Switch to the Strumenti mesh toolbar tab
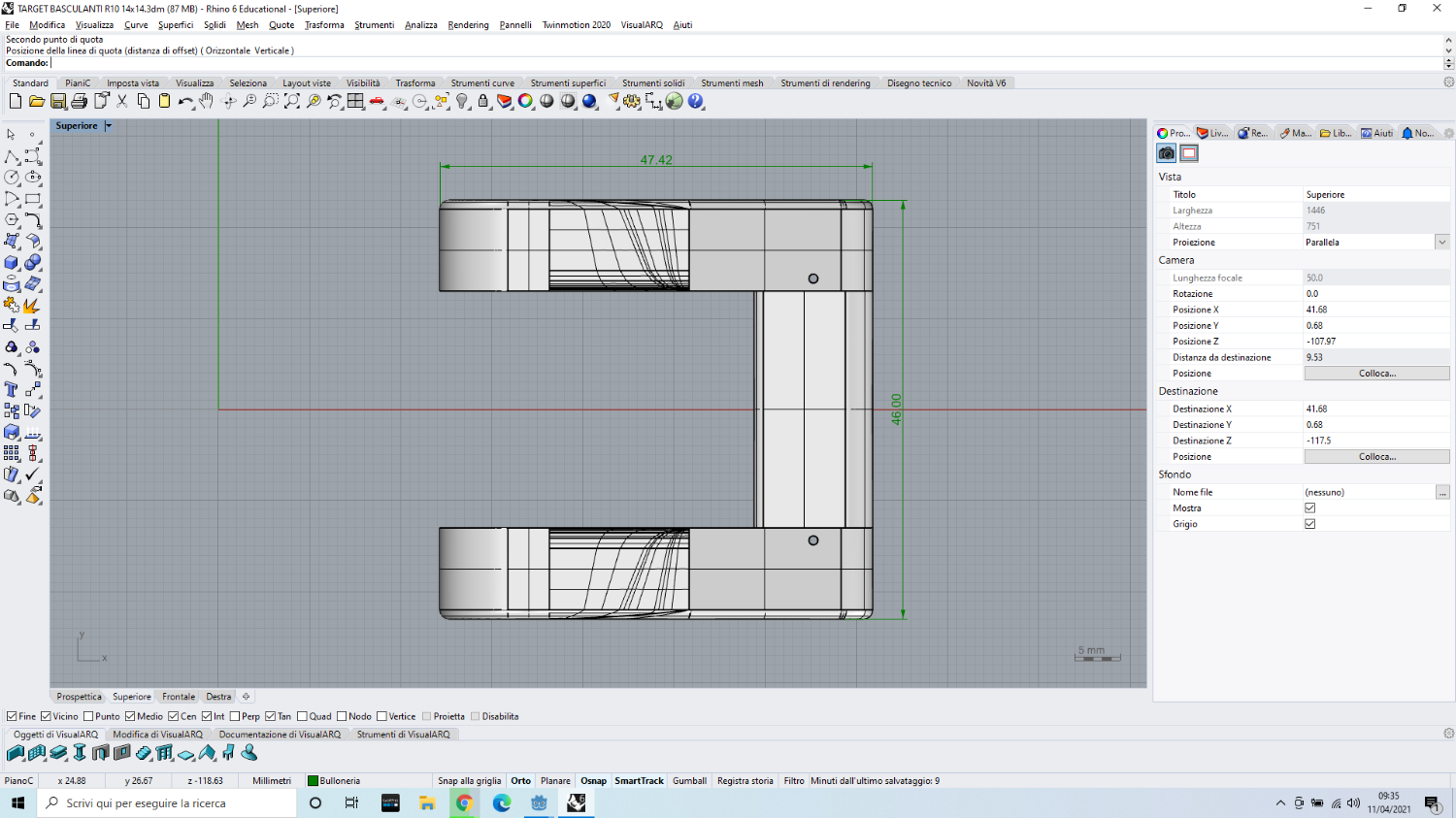The height and width of the screenshot is (818, 1456). point(732,83)
